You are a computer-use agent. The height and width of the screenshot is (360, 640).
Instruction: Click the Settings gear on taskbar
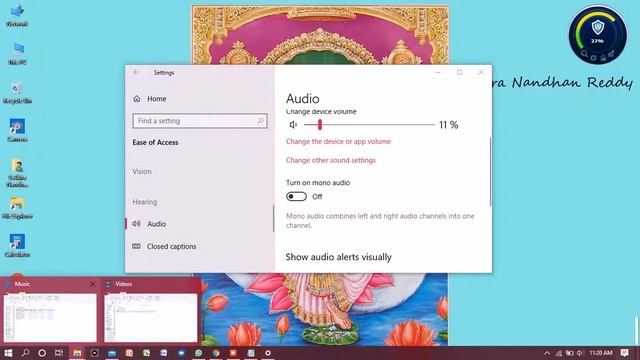(x=268, y=353)
